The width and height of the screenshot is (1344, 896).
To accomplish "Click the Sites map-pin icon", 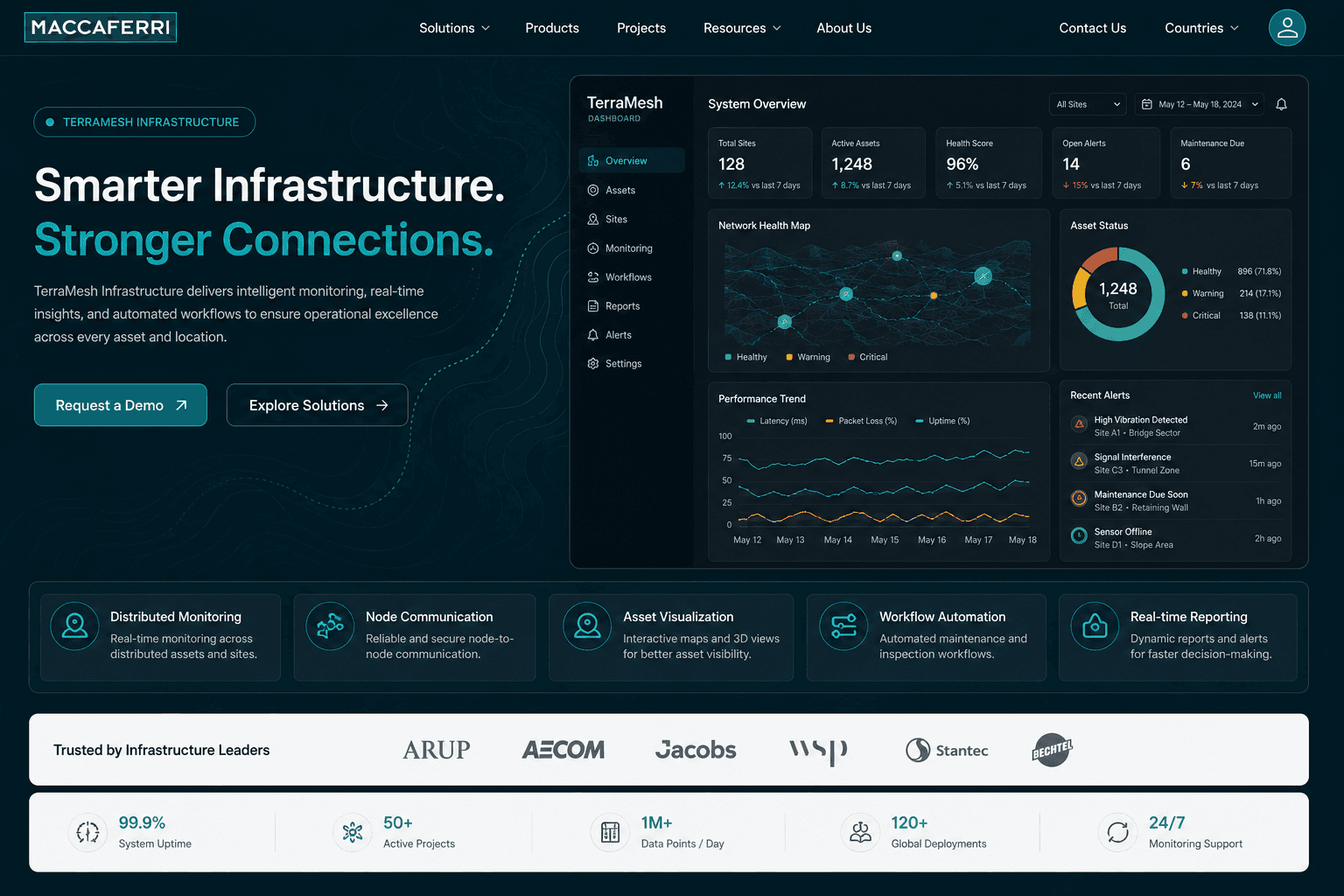I will point(593,219).
